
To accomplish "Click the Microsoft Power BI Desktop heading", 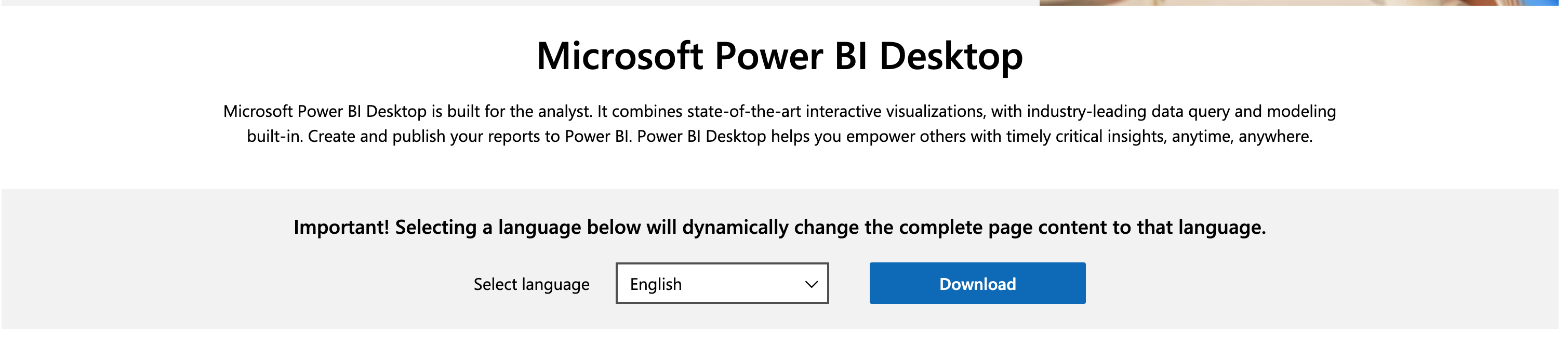I will (780, 57).
